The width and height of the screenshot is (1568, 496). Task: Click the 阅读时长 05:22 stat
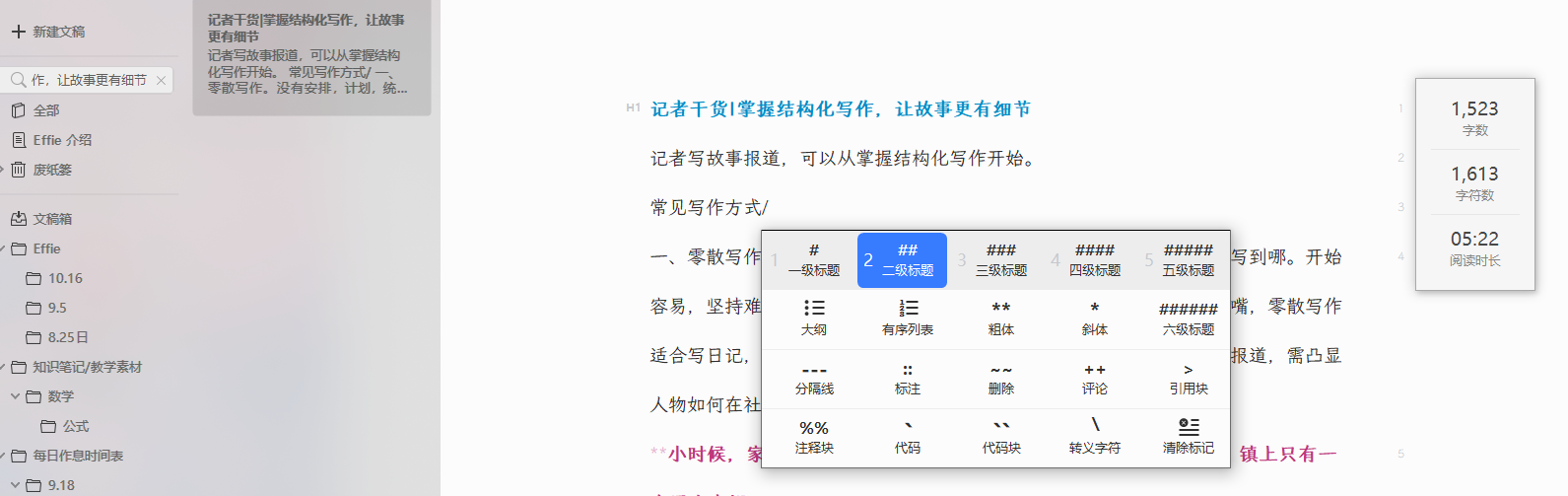coord(1474,247)
